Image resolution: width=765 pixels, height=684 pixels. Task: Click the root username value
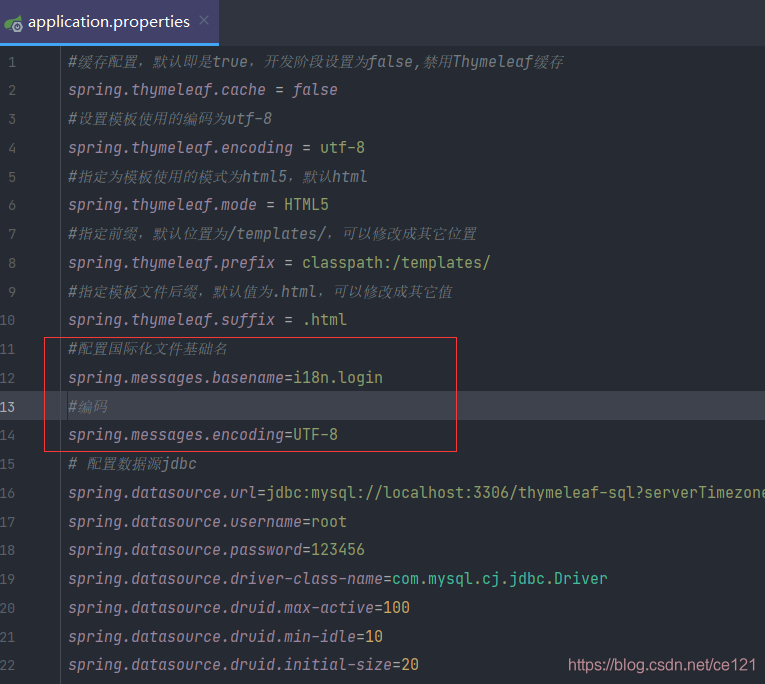tap(329, 522)
